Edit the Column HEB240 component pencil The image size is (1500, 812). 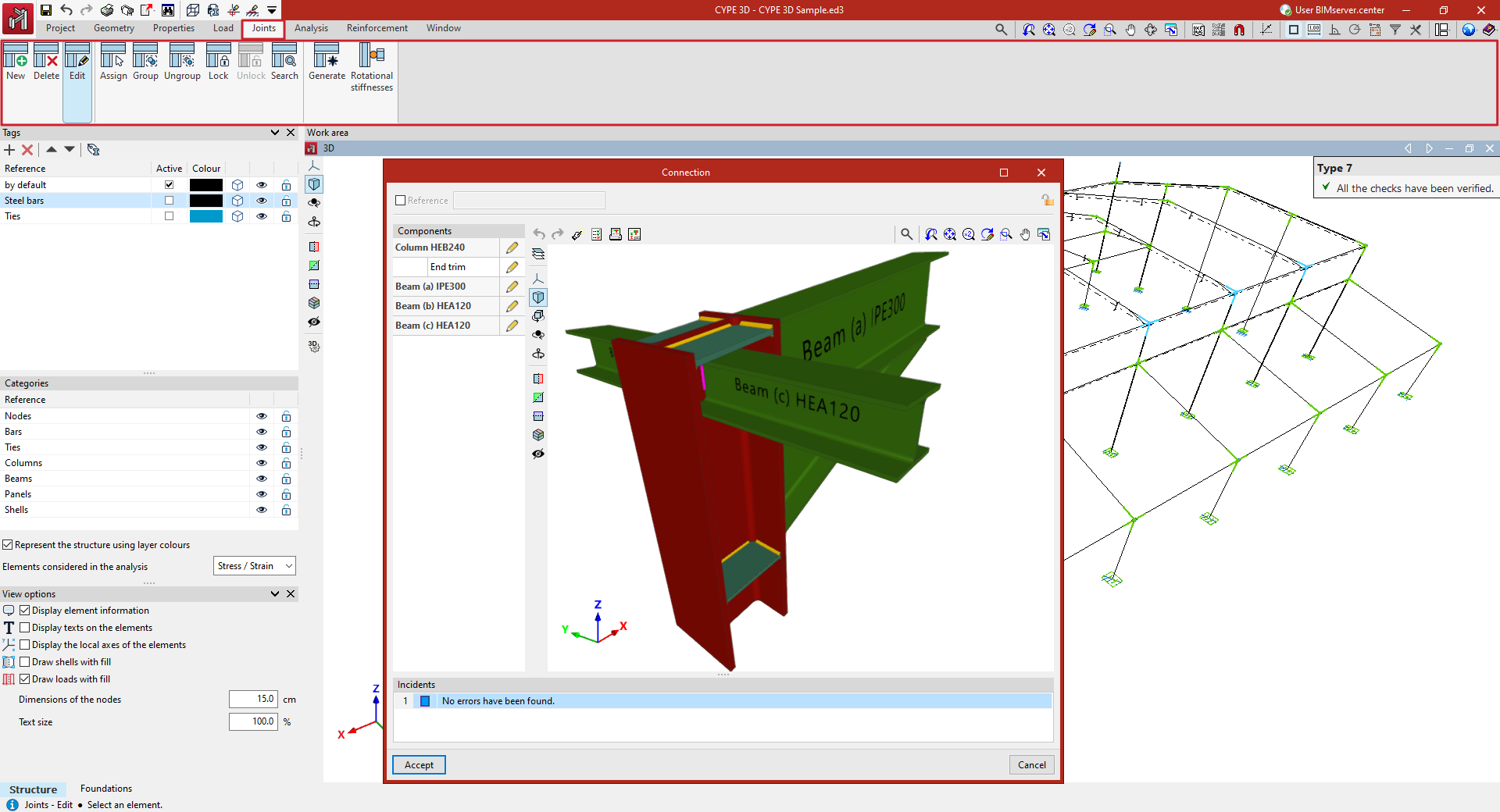pyautogui.click(x=512, y=248)
